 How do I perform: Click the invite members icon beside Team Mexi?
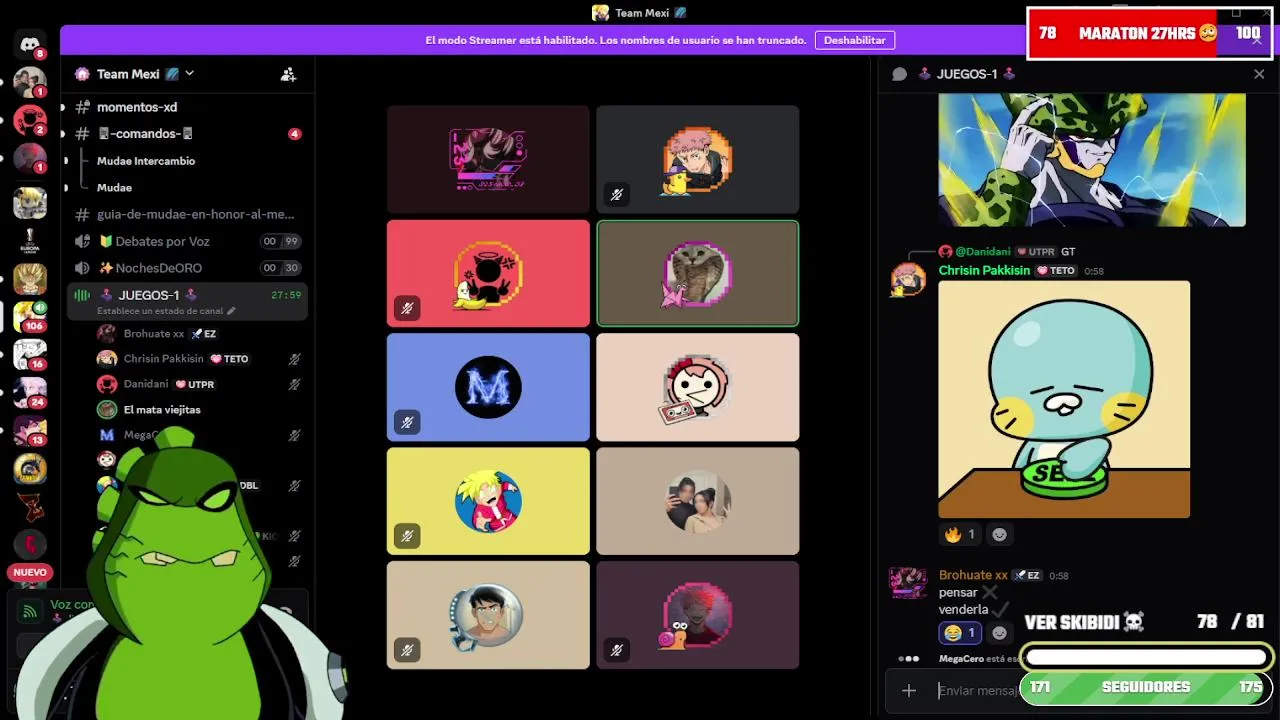288,74
